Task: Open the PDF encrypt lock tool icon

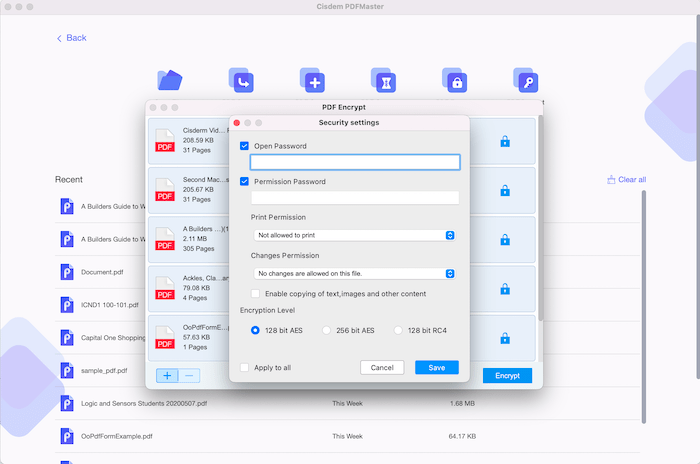Action: click(454, 80)
